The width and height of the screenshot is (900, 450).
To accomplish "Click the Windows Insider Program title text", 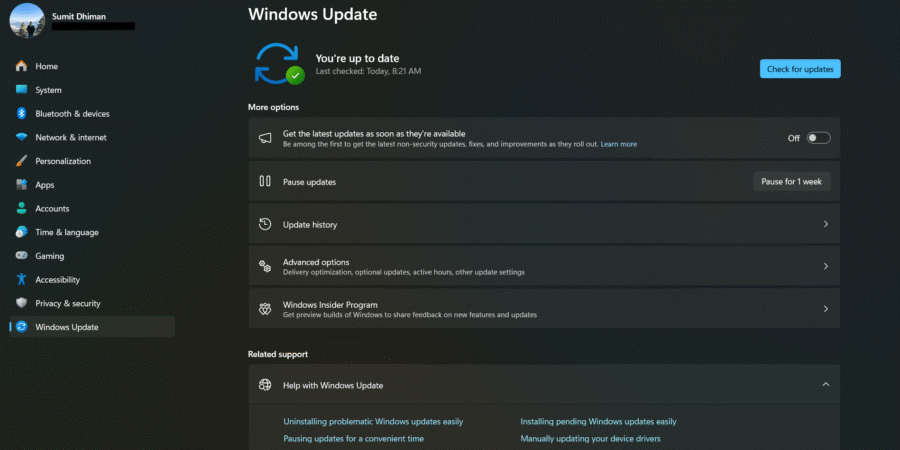I will (x=330, y=305).
